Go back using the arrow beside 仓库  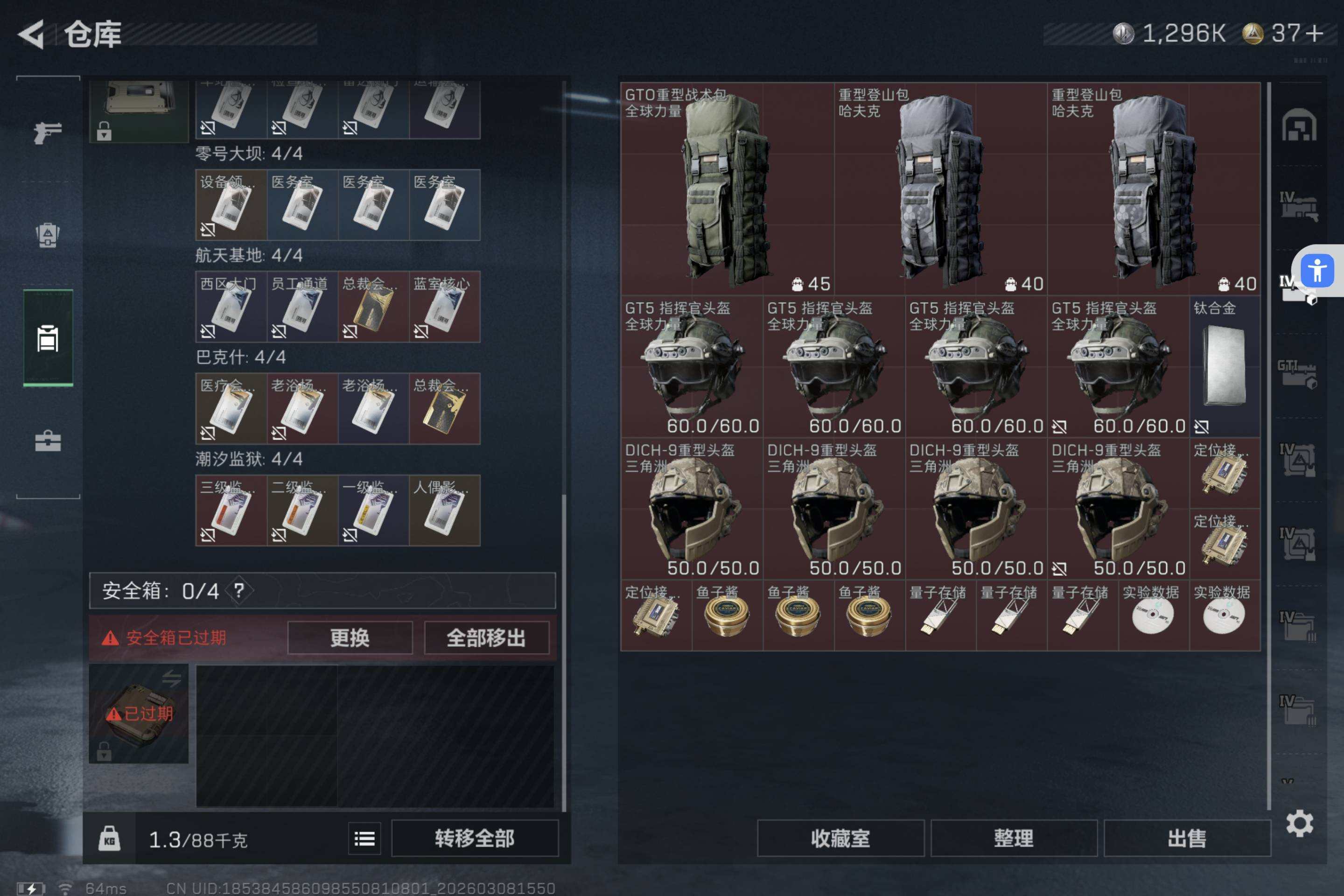click(x=31, y=34)
